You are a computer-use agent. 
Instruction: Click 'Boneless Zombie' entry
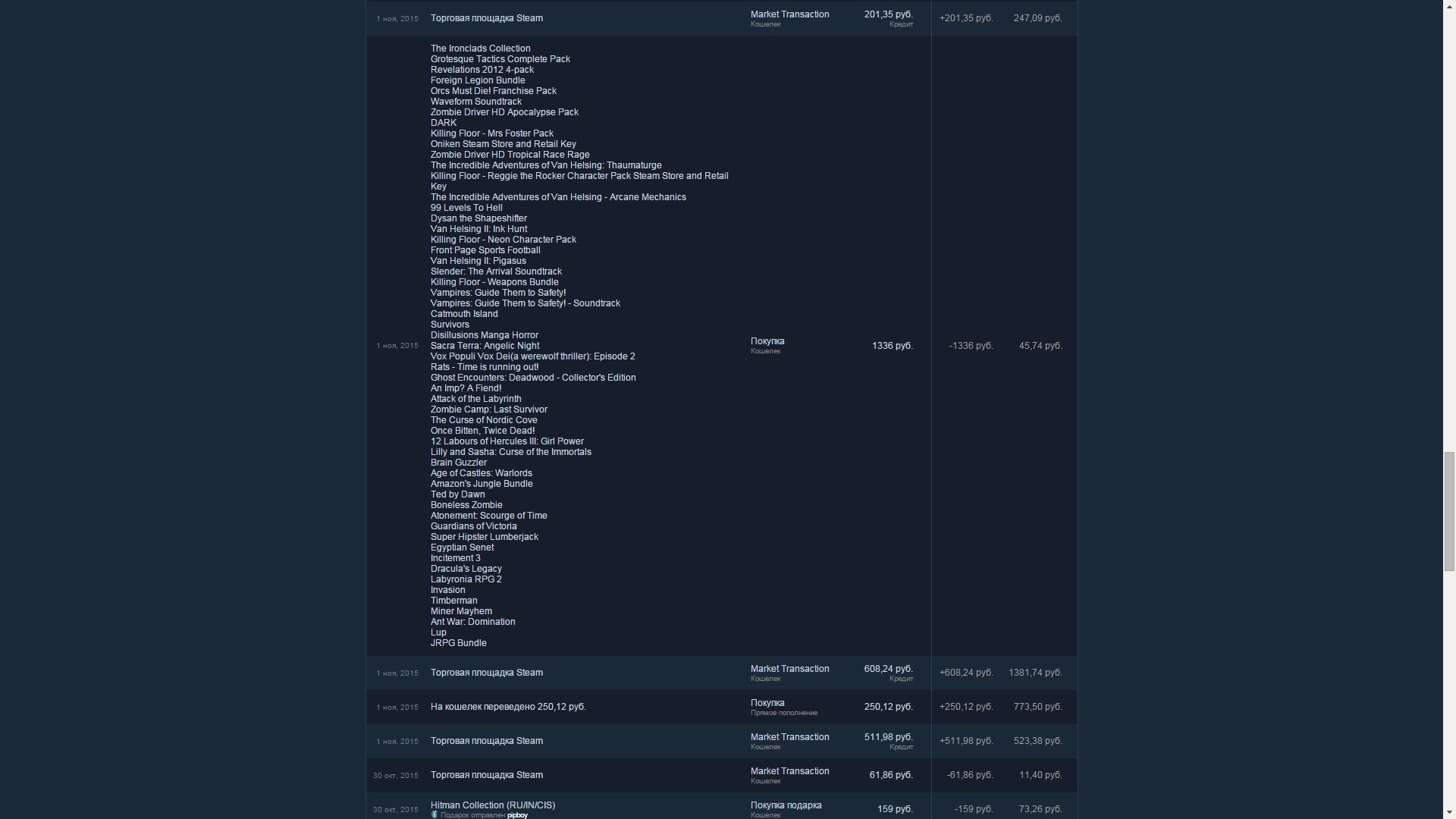coord(466,505)
